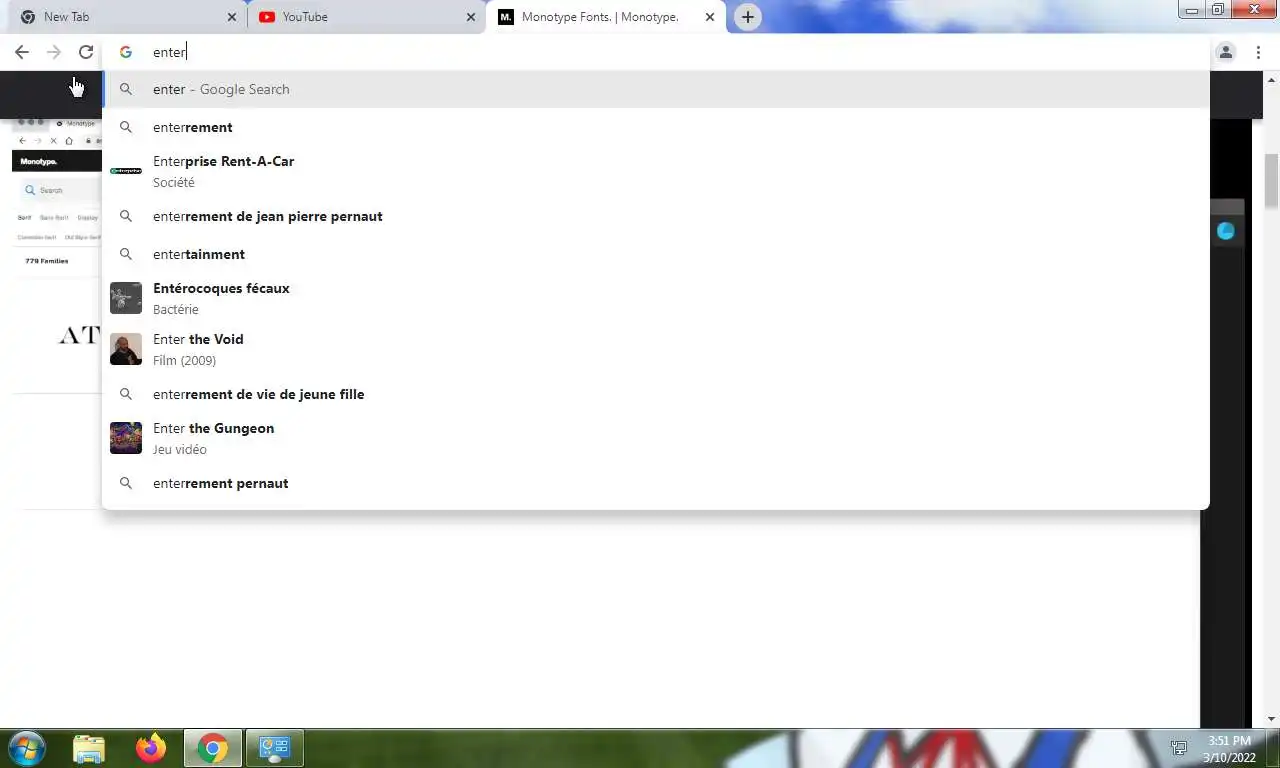
Task: Click the scrollbar up arrow
Action: tap(1272, 78)
